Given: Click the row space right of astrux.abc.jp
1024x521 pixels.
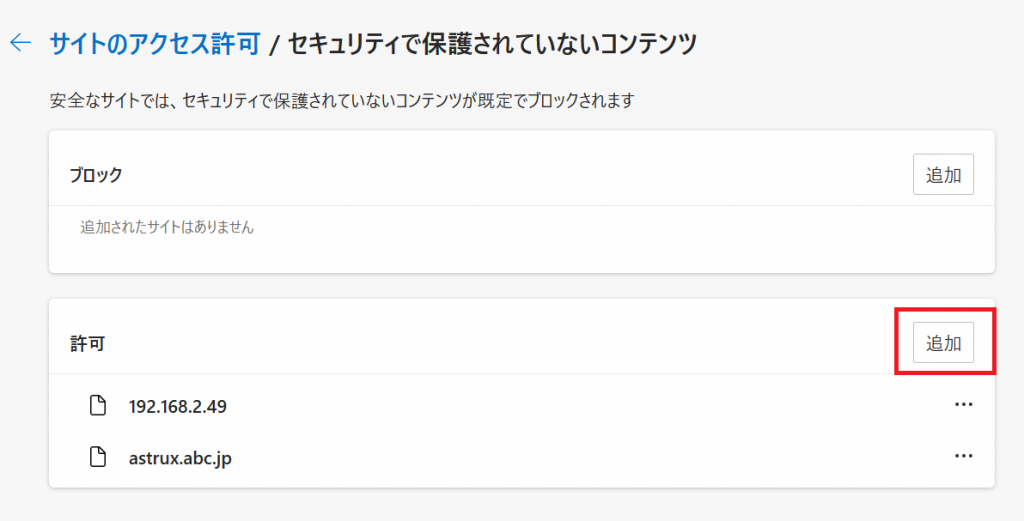Looking at the screenshot, I should tap(588, 457).
